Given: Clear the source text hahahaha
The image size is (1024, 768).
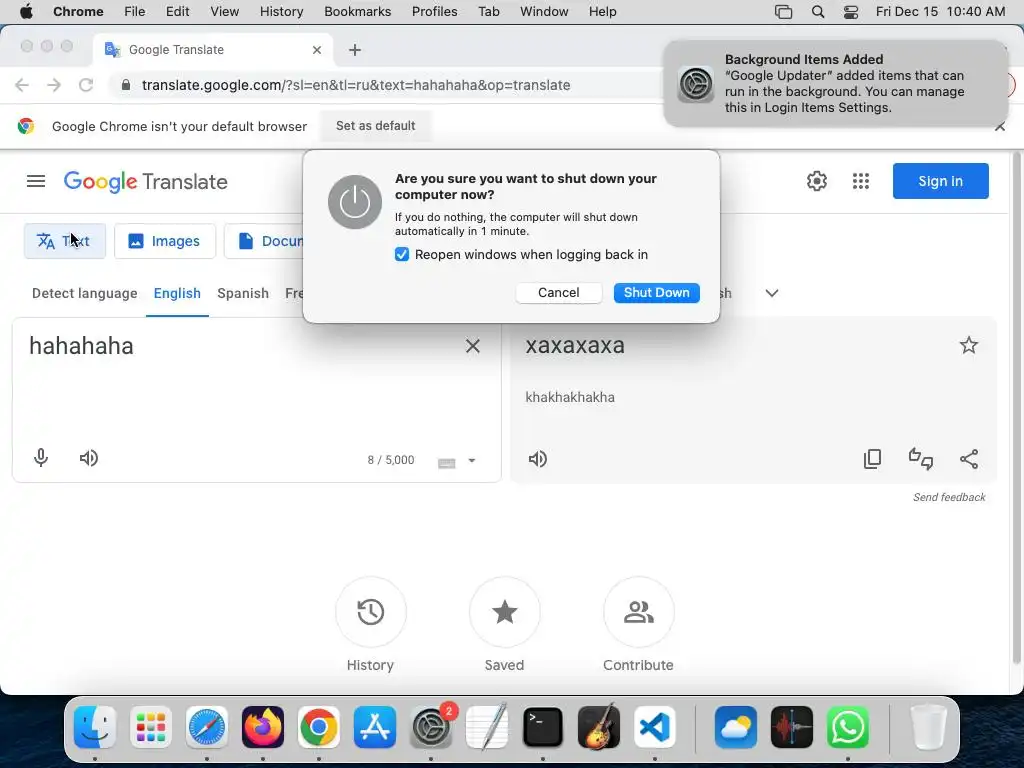Looking at the screenshot, I should click(473, 346).
